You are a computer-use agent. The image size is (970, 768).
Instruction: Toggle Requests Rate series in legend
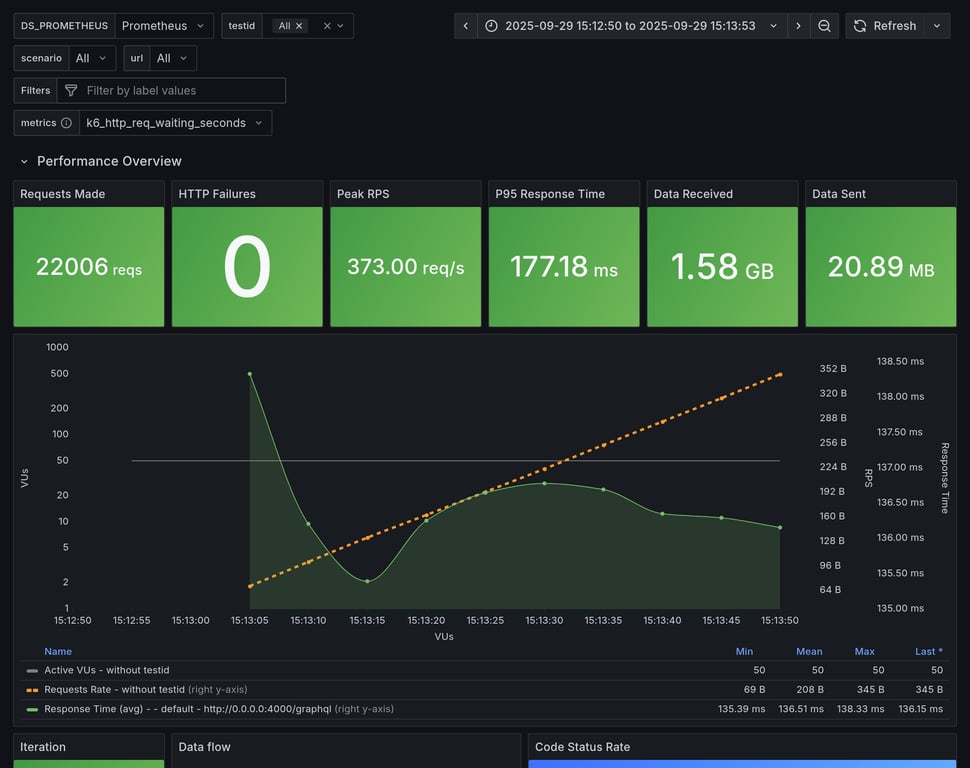[x=114, y=689]
